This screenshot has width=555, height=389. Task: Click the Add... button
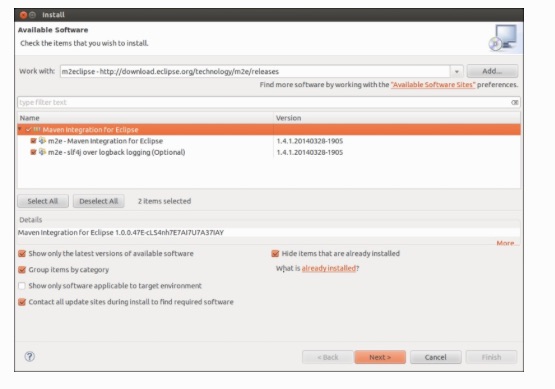point(492,71)
